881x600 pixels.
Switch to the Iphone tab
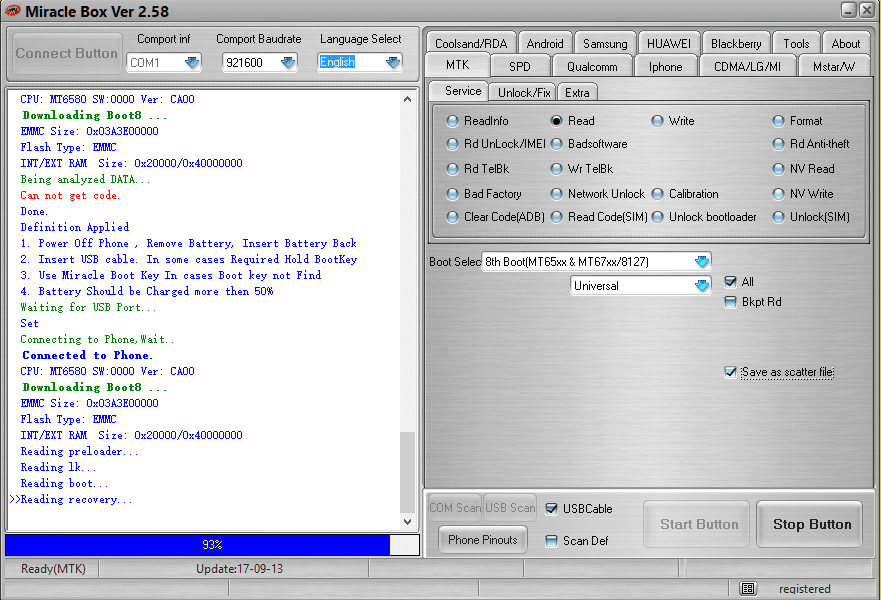point(665,66)
